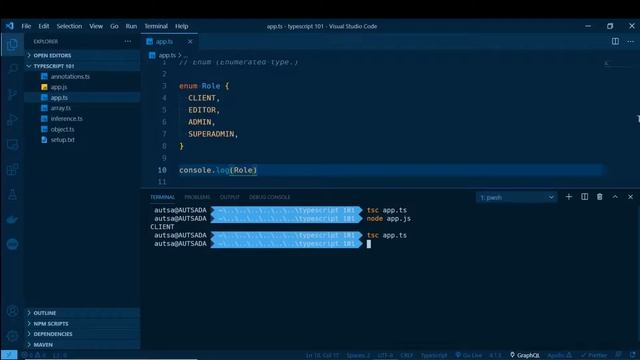Viewport: 640px width, 360px height.
Task: Open the Help menu
Action: (182, 26)
